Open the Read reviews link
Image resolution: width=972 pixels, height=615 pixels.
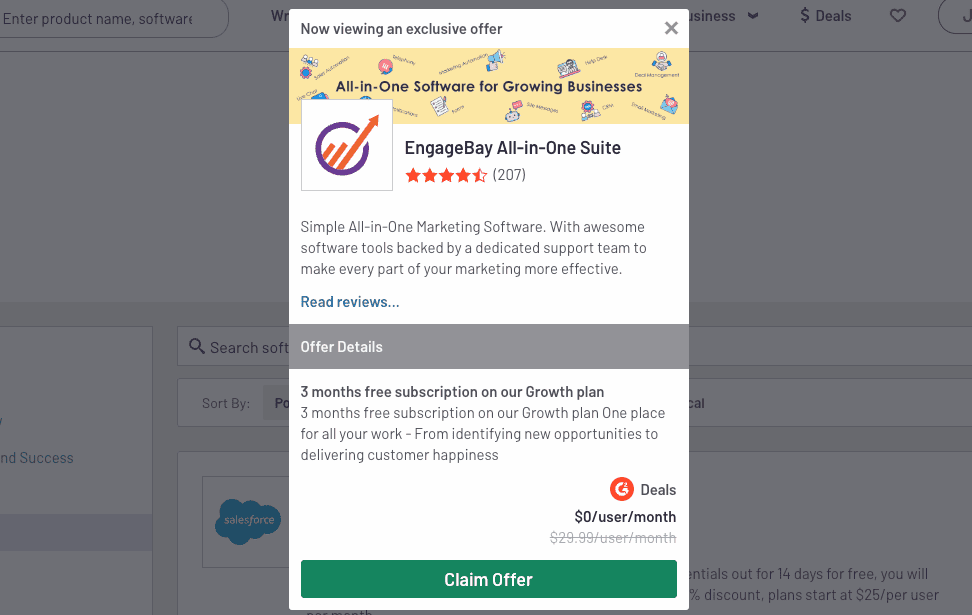pos(350,302)
